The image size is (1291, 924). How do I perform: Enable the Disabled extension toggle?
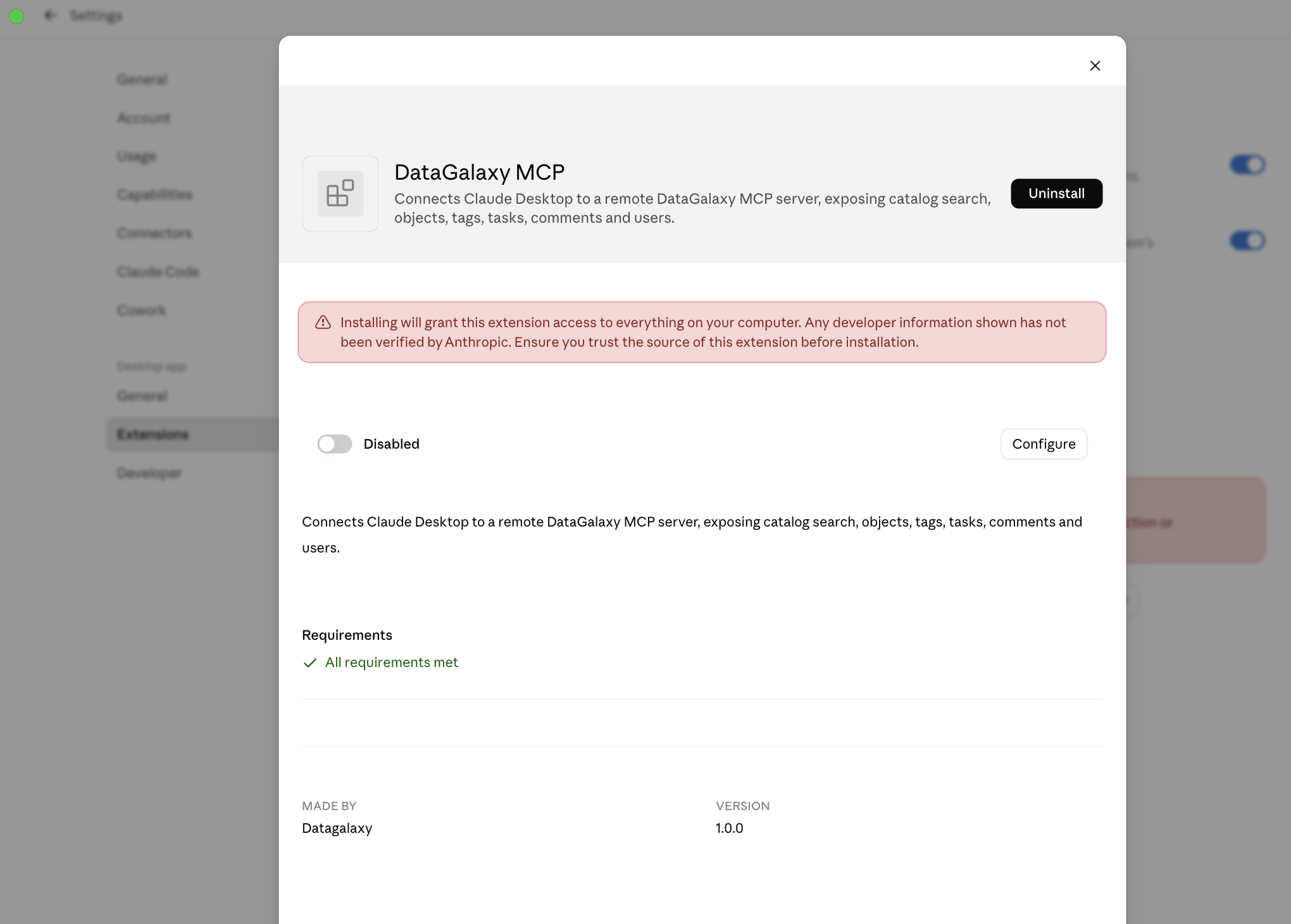tap(335, 444)
